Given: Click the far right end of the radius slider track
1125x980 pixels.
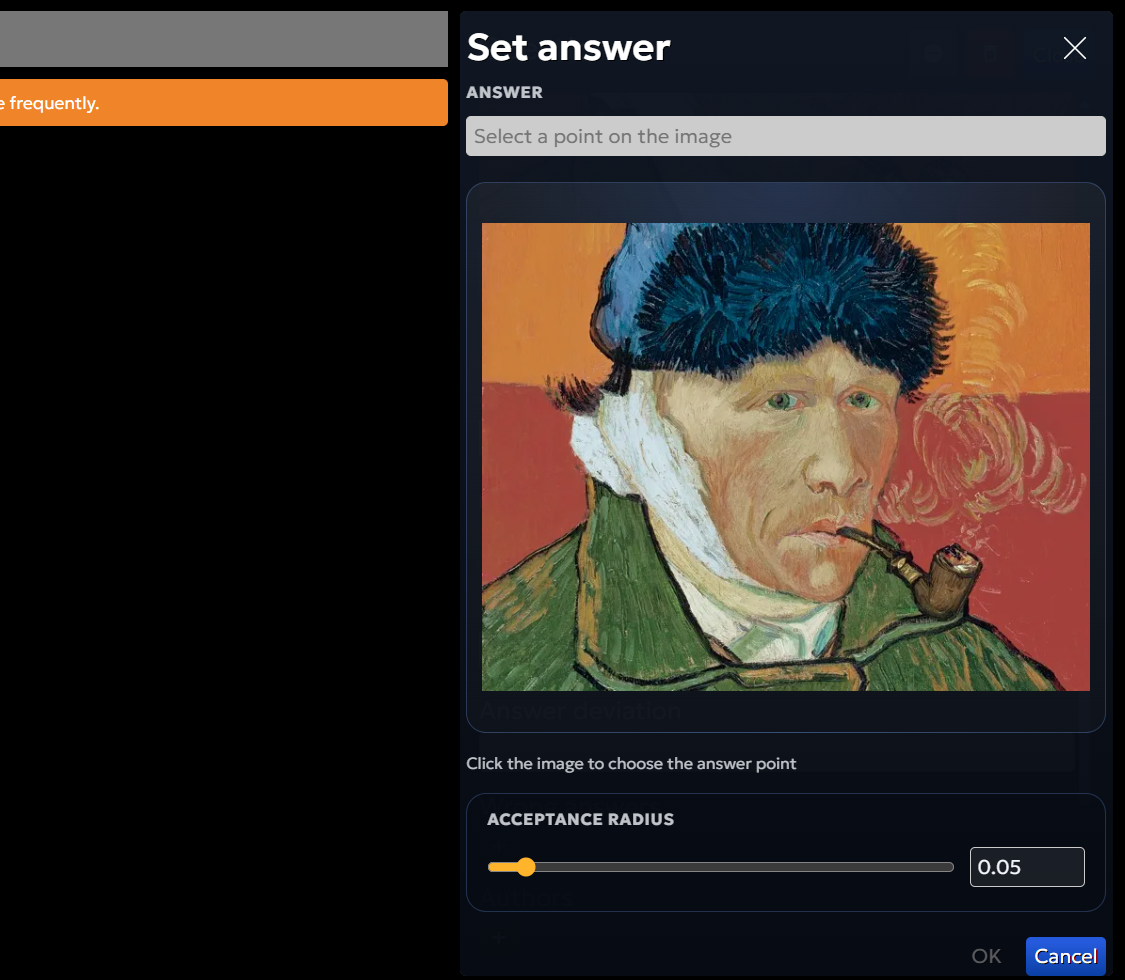Looking at the screenshot, I should tap(949, 867).
